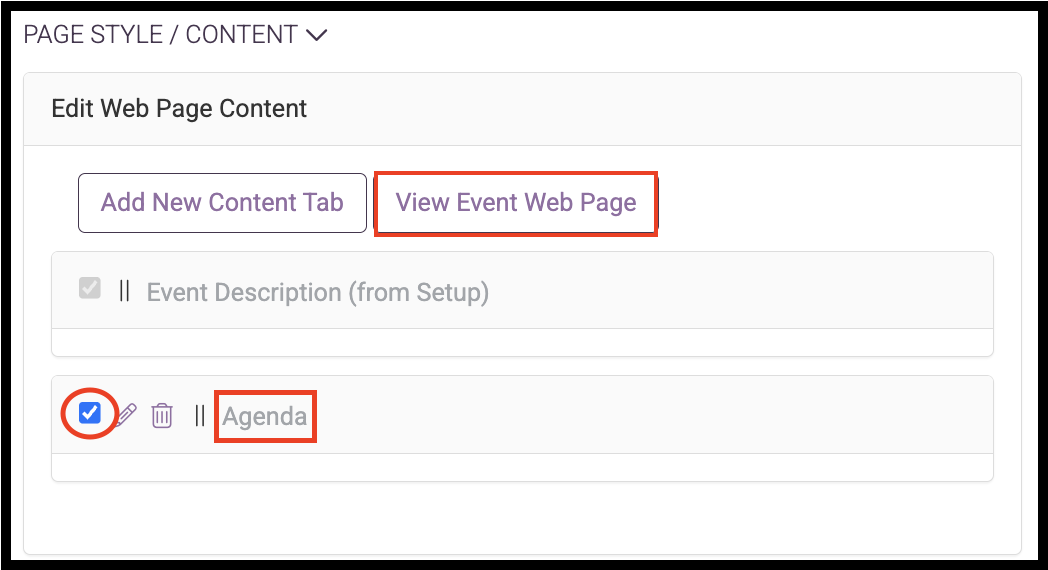This screenshot has width=1048, height=570.
Task: Click the Edit Web Page Content panel header
Action: [522, 109]
